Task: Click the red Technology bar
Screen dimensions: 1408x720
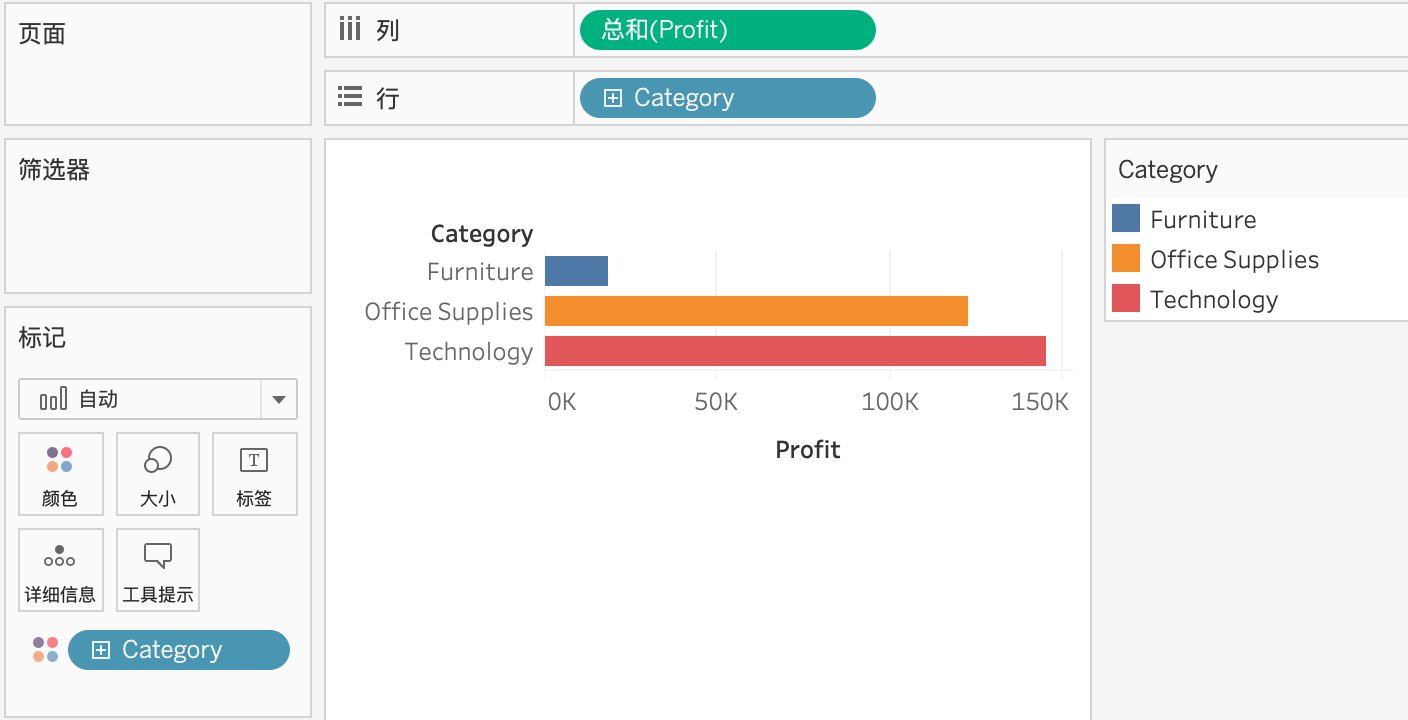Action: click(795, 351)
